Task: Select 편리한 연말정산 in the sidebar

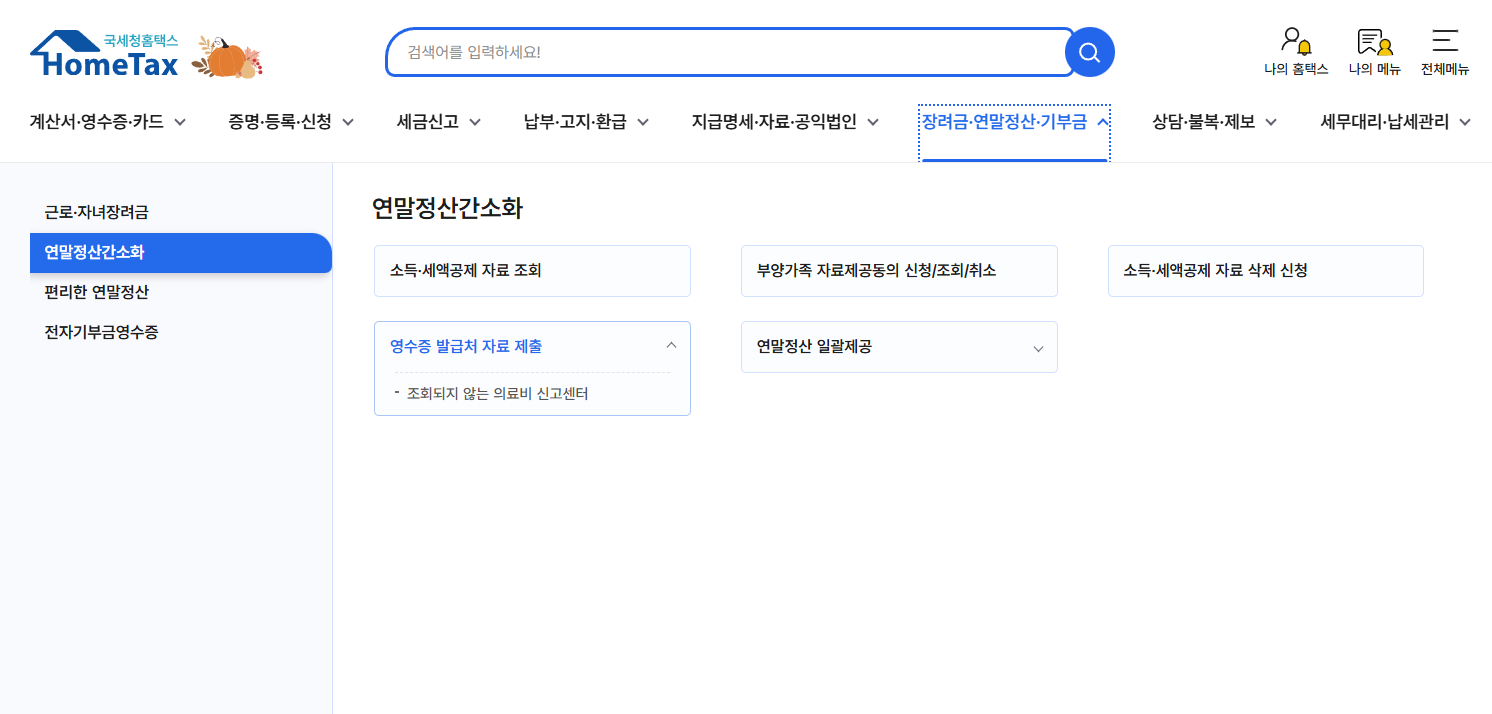Action: (97, 292)
